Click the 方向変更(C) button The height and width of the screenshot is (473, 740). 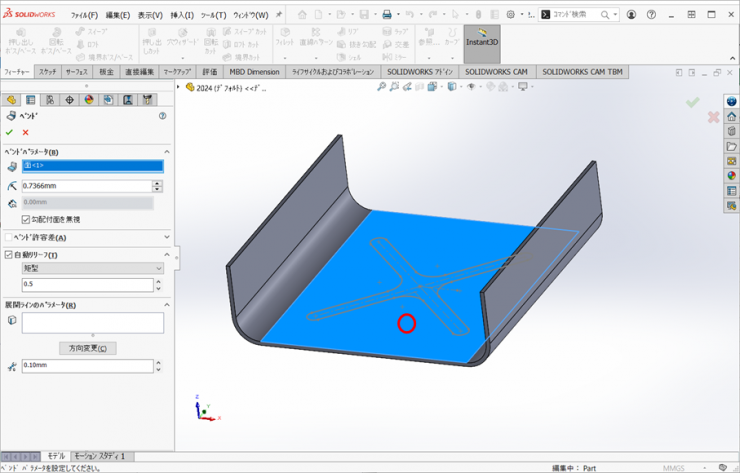[x=88, y=348]
